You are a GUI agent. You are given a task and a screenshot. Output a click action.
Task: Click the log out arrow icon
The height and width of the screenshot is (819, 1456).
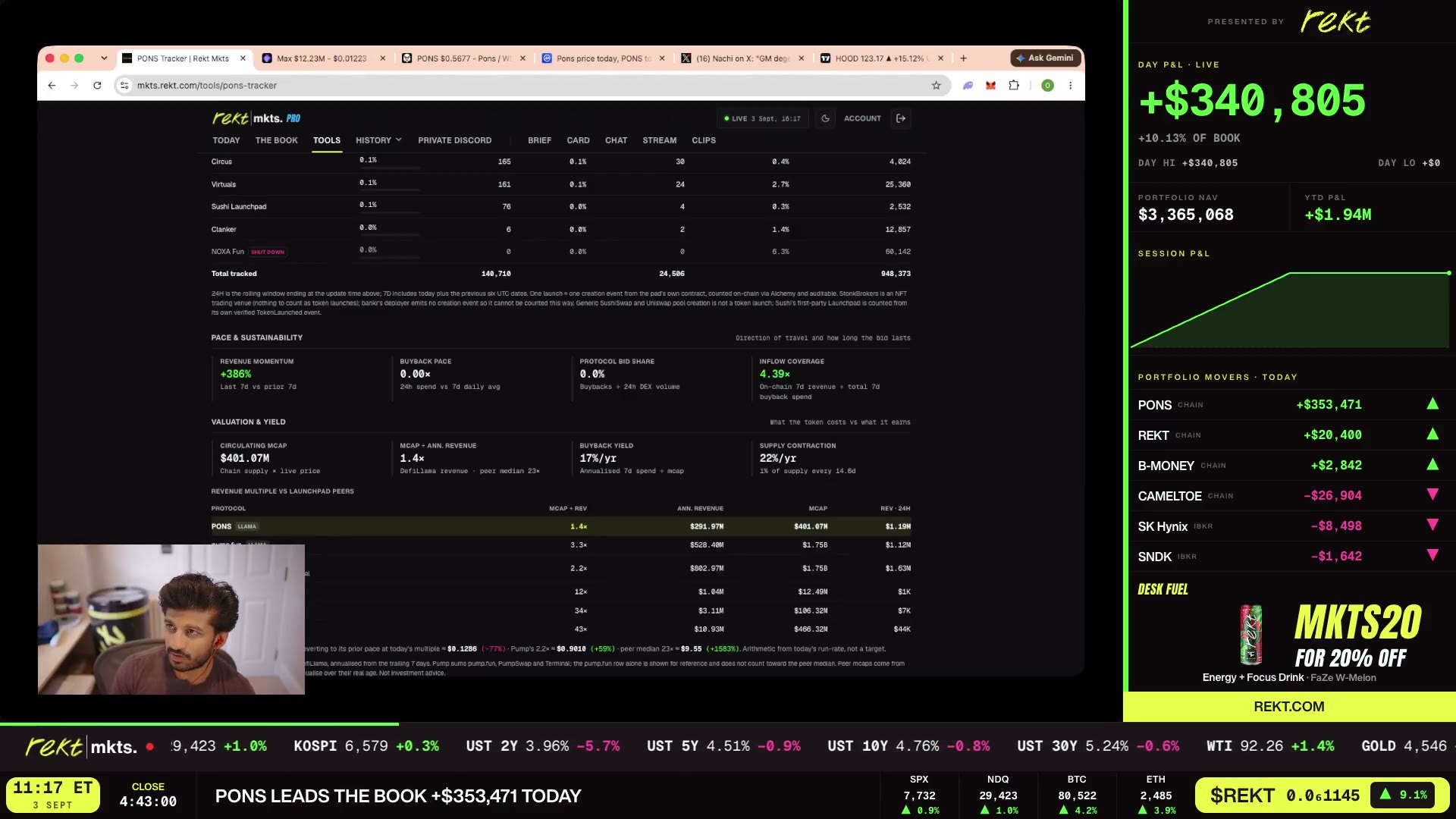[x=901, y=118]
